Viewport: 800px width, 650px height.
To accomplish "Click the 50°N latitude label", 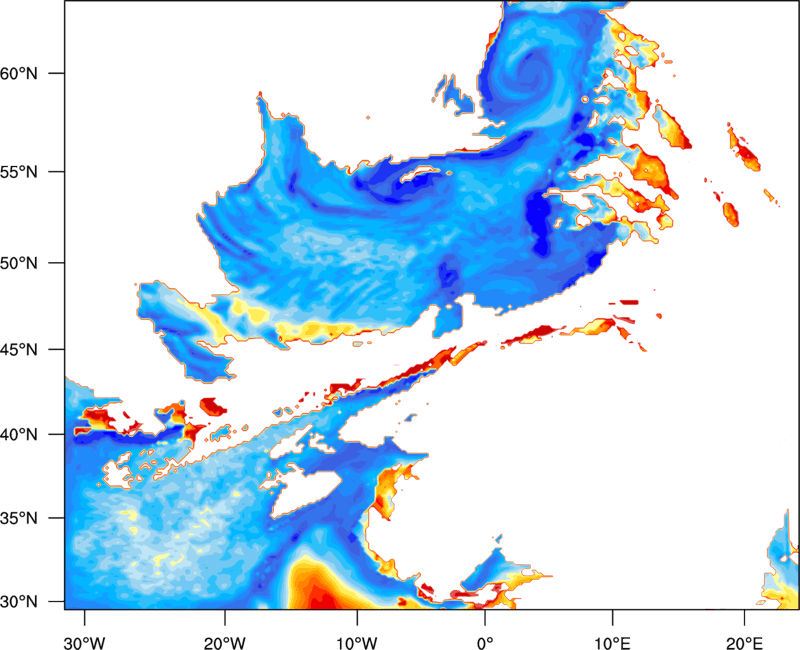I will [19, 263].
